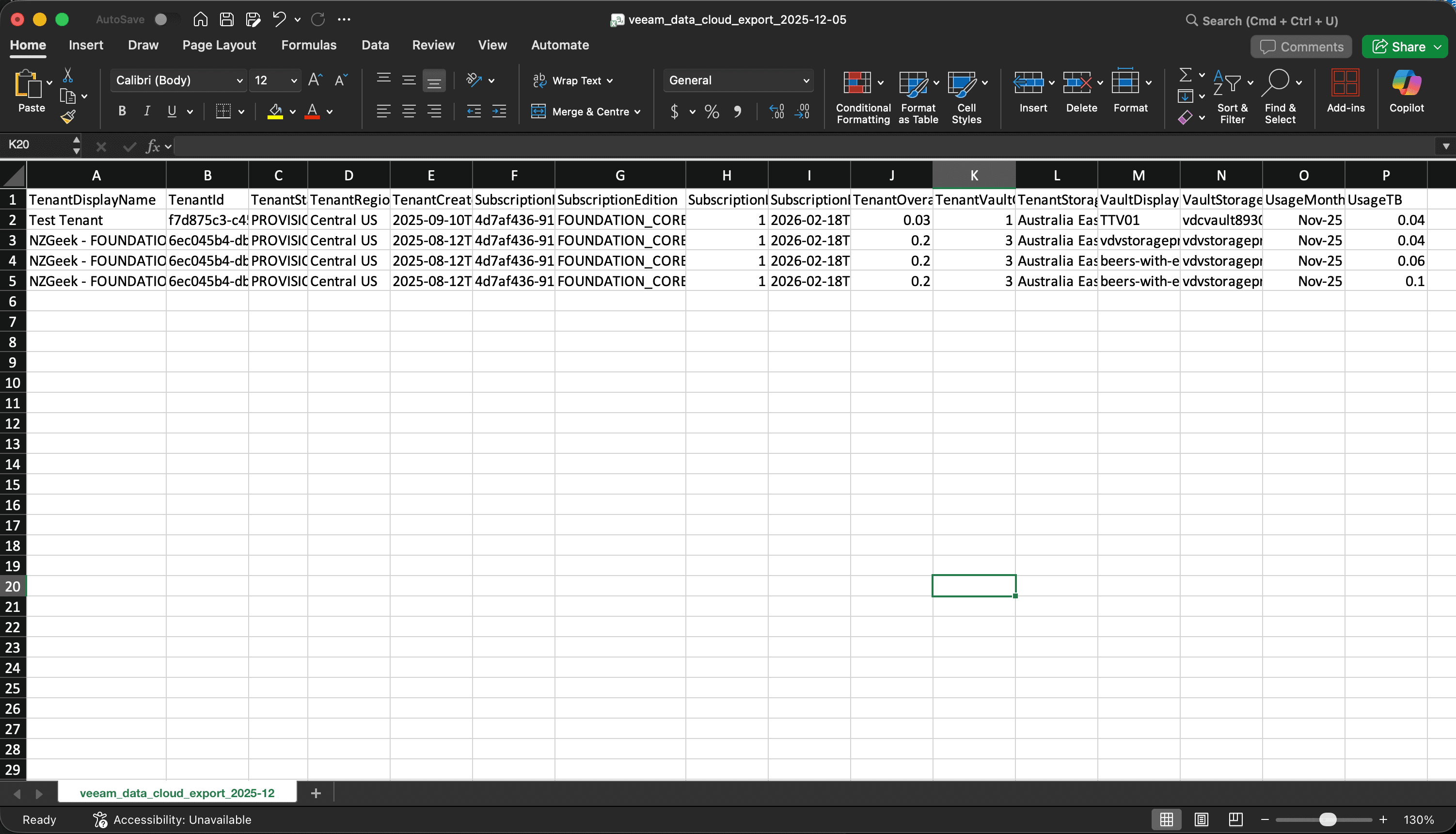Switch to Page Layout view in the status bar
Image resolution: width=1456 pixels, height=834 pixels.
(1201, 819)
